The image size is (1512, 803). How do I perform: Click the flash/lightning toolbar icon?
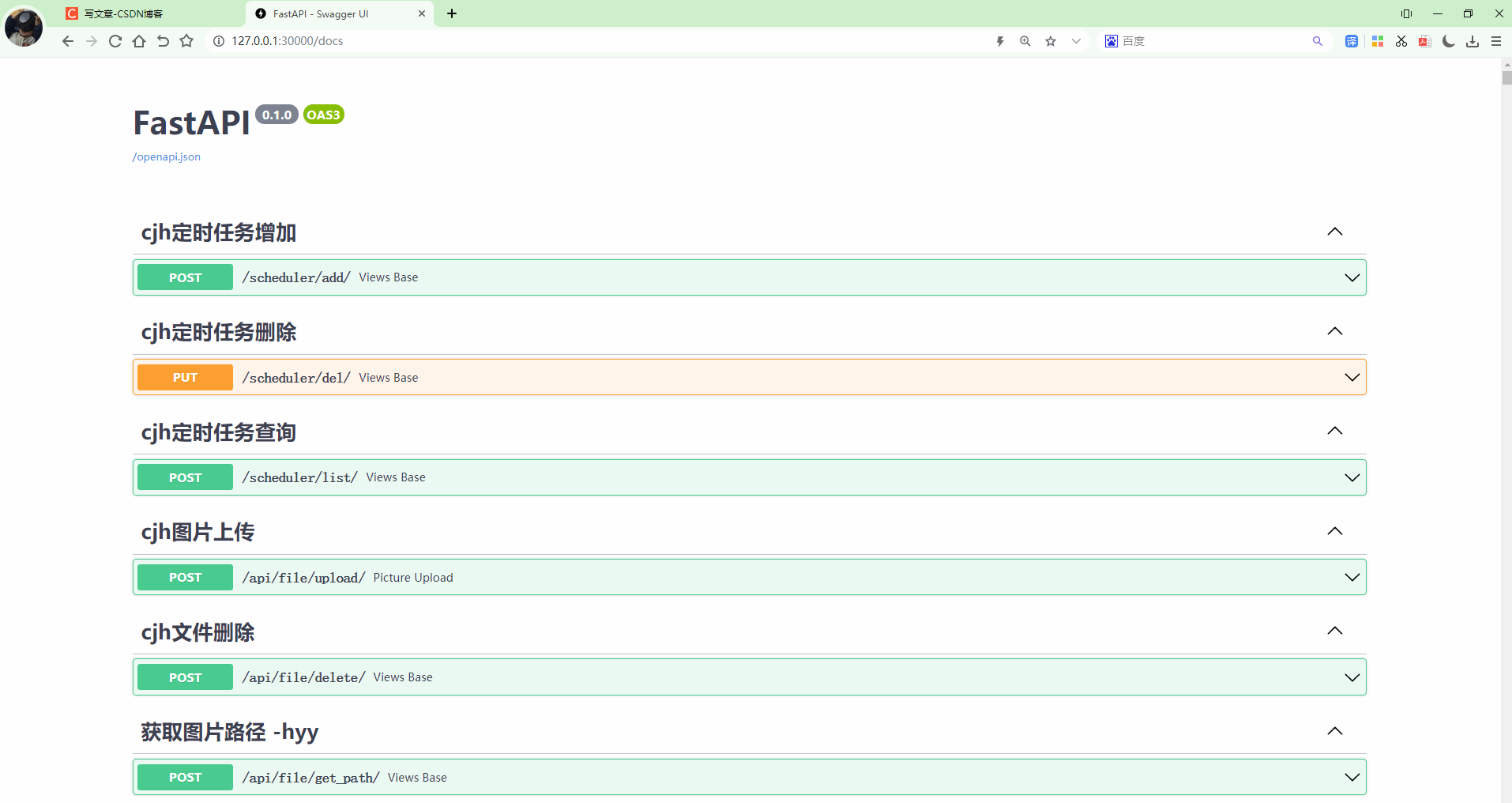tap(999, 41)
